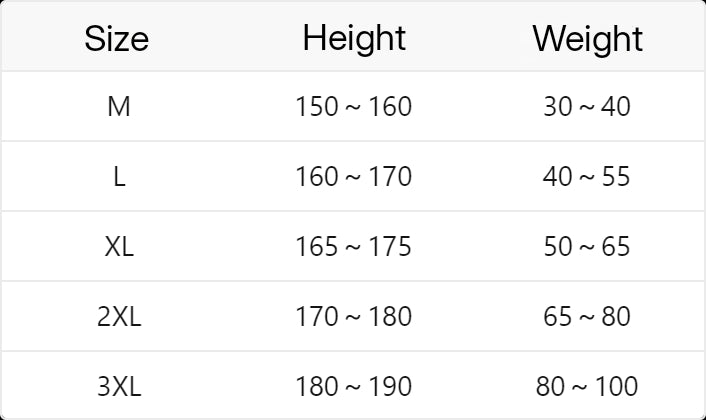Select the 3XL size cell
The width and height of the screenshot is (706, 420).
coord(119,386)
